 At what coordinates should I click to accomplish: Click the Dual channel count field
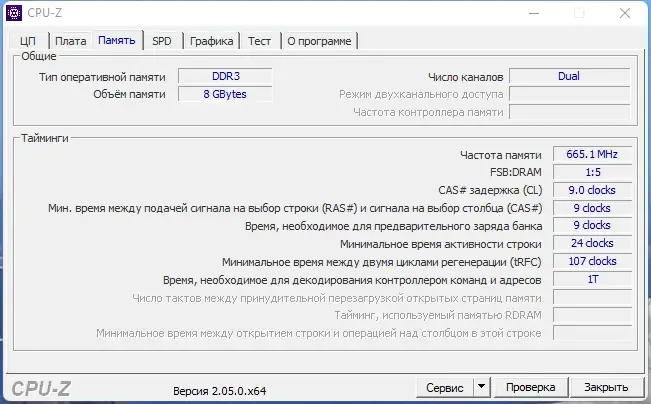[x=569, y=76]
